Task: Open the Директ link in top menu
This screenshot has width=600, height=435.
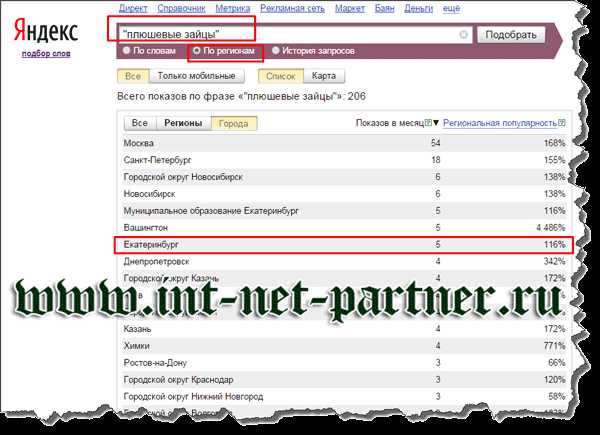Action: click(x=133, y=8)
